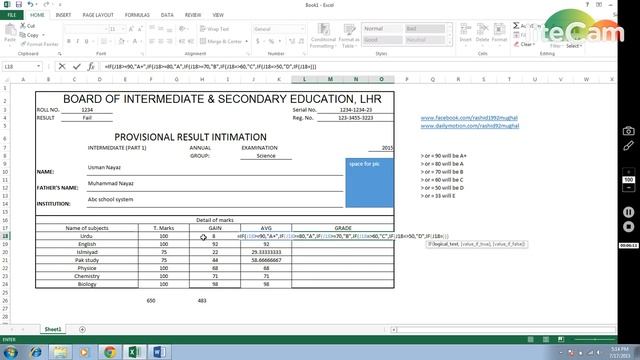This screenshot has width=640, height=360.
Task: Open the Clear dropdown in Editing group
Action: pyautogui.click(x=534, y=44)
